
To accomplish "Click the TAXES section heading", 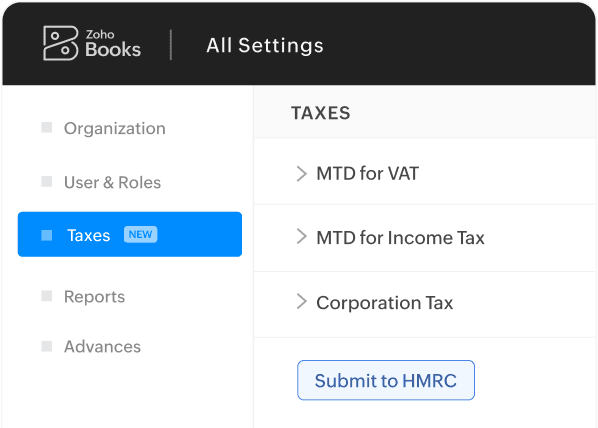I will coord(320,113).
